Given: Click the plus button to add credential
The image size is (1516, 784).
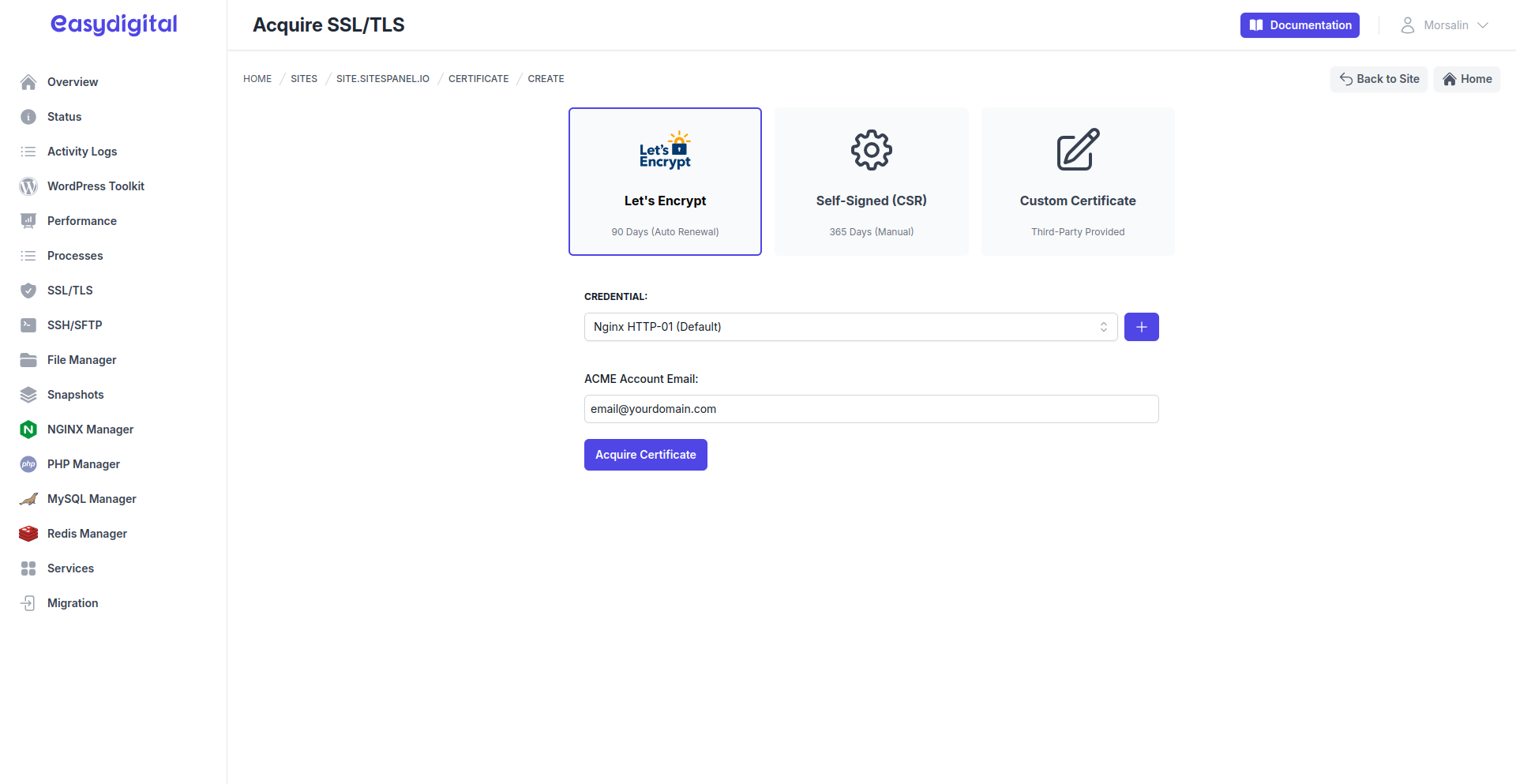Looking at the screenshot, I should coord(1141,326).
